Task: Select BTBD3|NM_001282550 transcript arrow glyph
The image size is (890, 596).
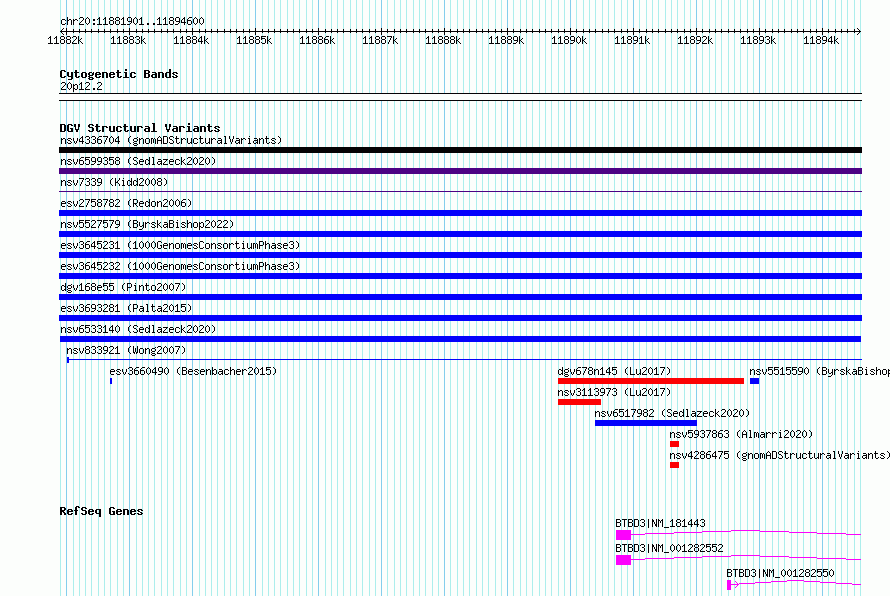Action: (x=733, y=585)
